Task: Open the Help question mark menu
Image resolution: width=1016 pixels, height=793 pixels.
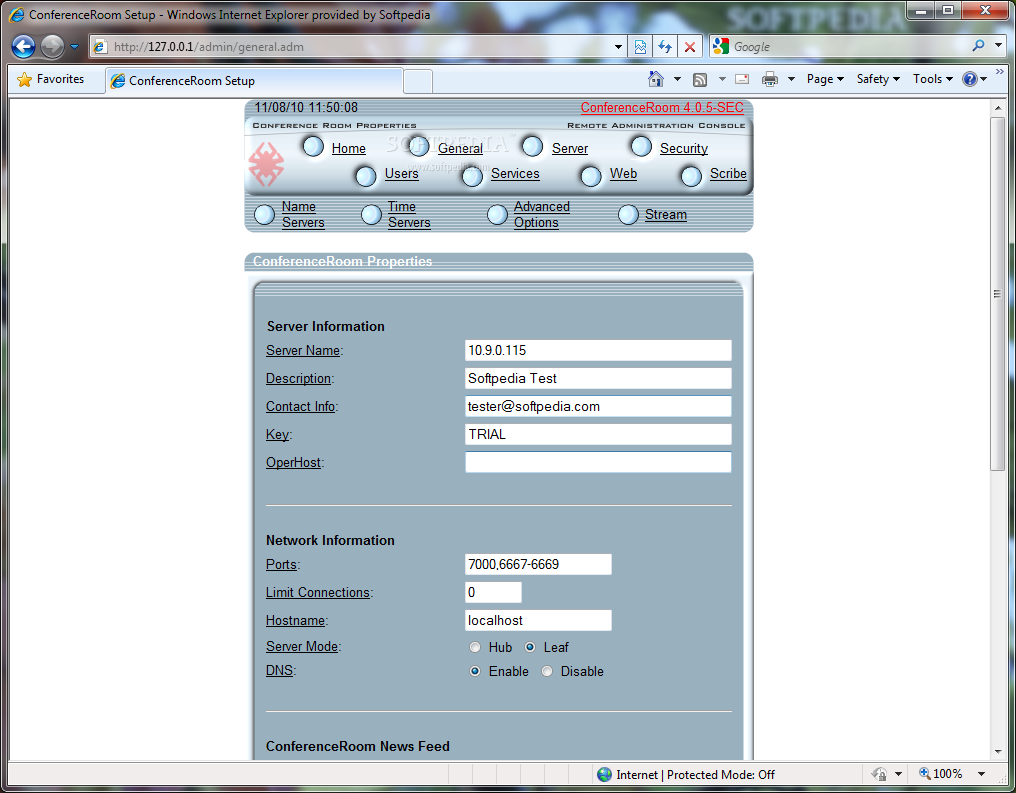Action: tap(974, 79)
